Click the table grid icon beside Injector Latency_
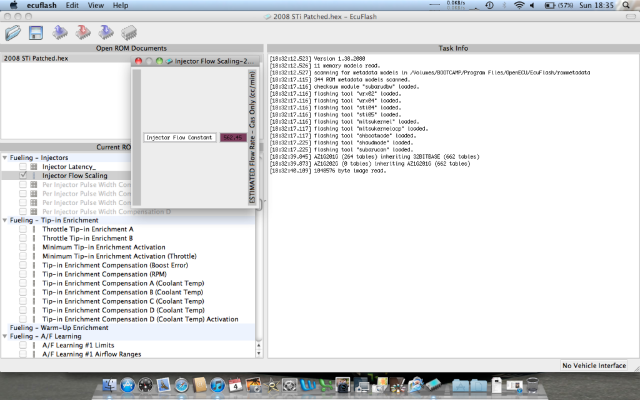Viewport: 640px width, 400px height. click(x=34, y=167)
